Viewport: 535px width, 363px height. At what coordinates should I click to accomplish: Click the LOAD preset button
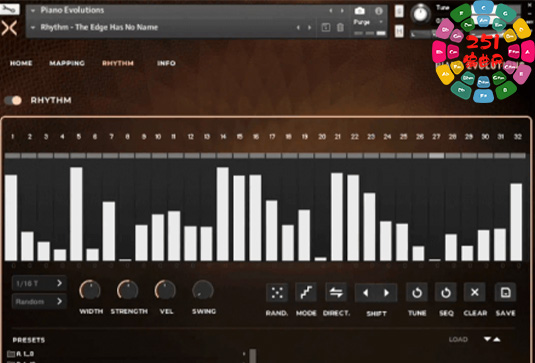pos(458,339)
